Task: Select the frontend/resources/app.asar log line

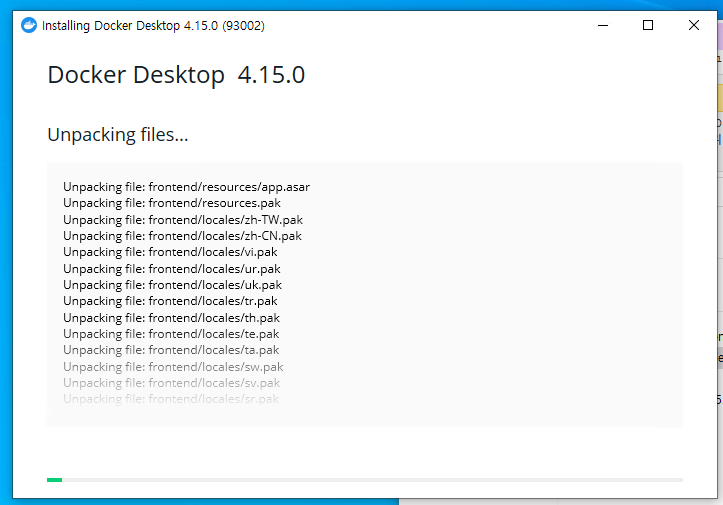Action: [x=186, y=187]
